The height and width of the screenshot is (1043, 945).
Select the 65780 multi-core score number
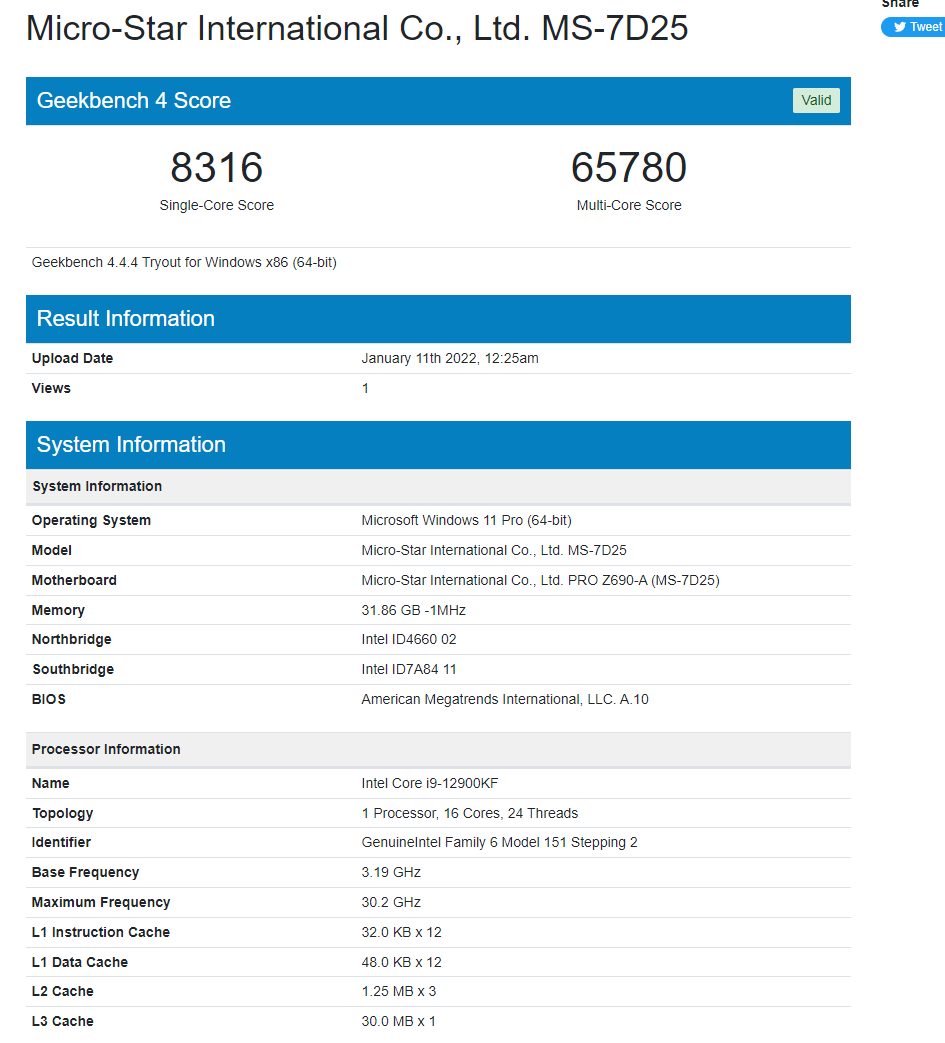coord(628,167)
